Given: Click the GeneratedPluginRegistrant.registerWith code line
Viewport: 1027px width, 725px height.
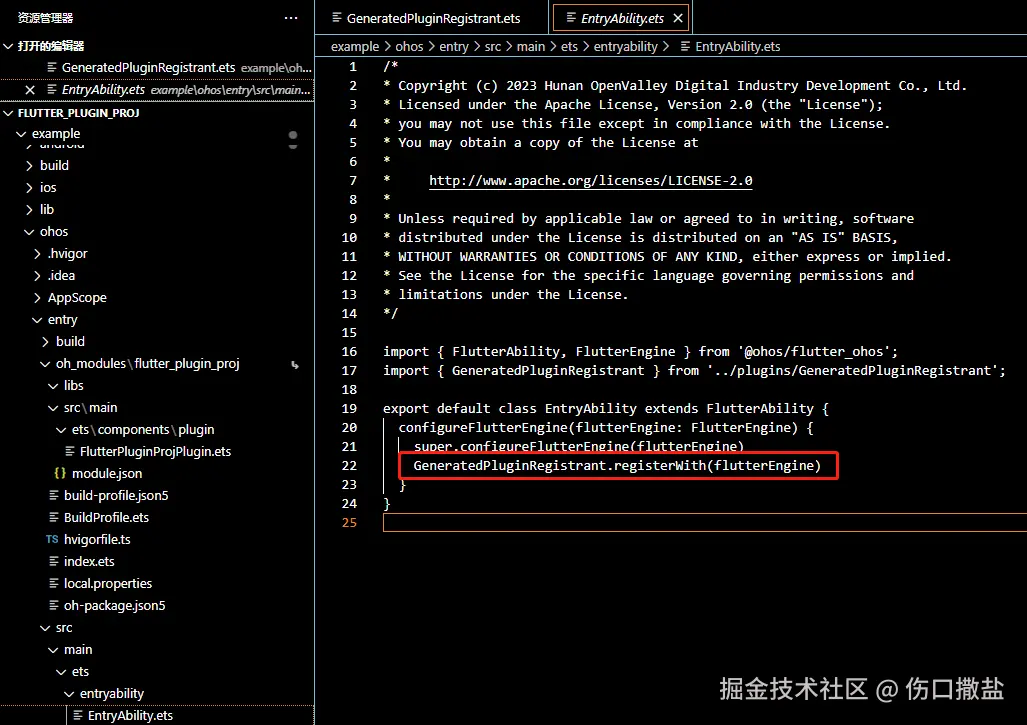Looking at the screenshot, I should 616,466.
